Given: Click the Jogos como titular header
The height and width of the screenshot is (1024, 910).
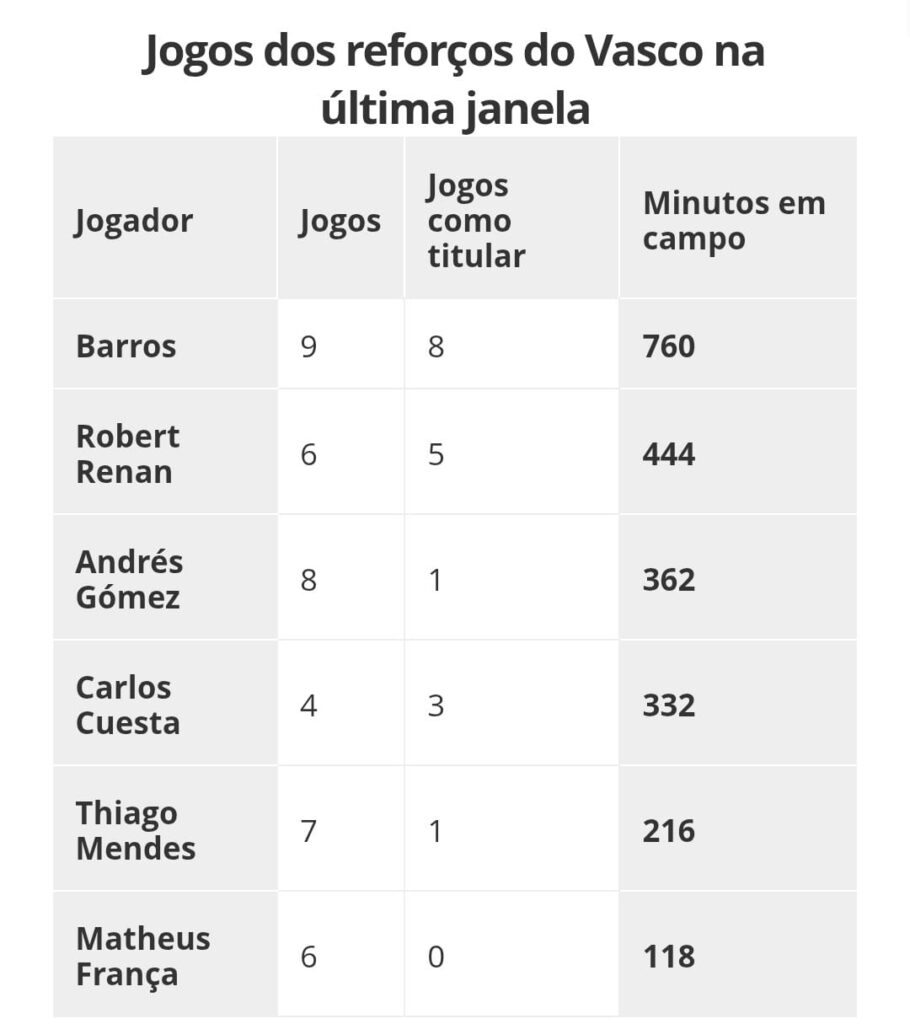Looking at the screenshot, I should point(476,221).
